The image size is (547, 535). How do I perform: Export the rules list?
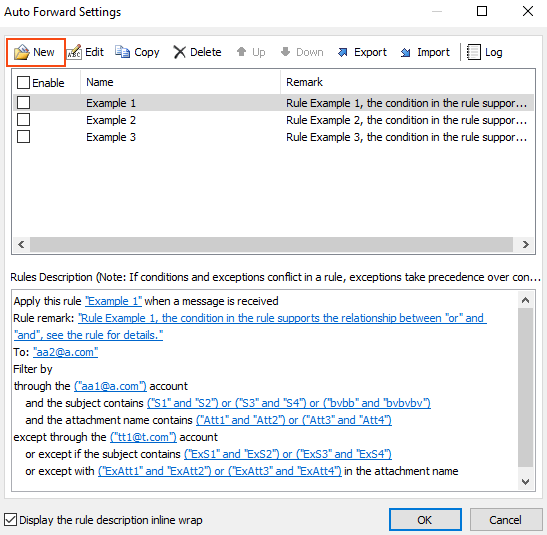tap(362, 52)
